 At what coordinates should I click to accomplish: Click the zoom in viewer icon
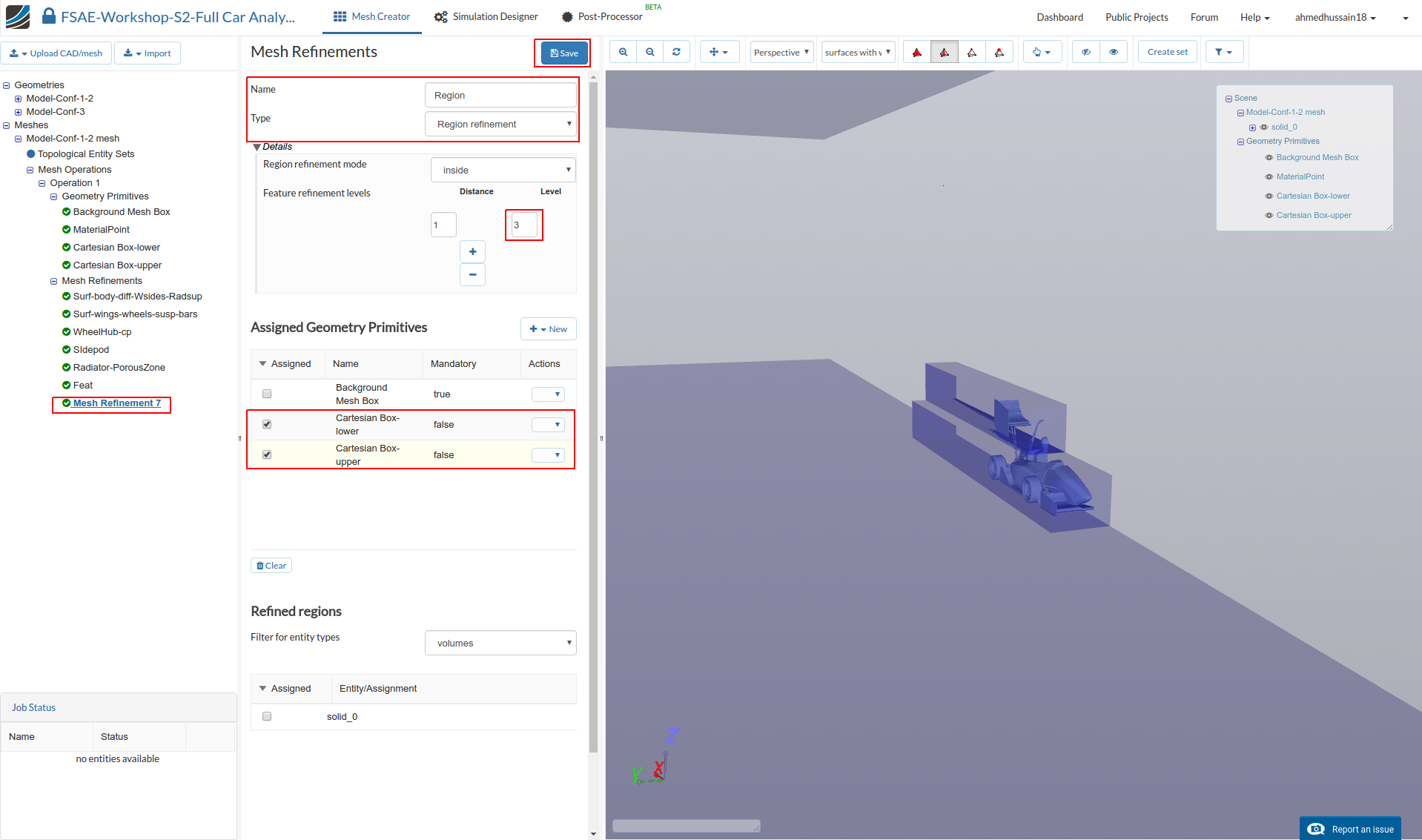(623, 52)
